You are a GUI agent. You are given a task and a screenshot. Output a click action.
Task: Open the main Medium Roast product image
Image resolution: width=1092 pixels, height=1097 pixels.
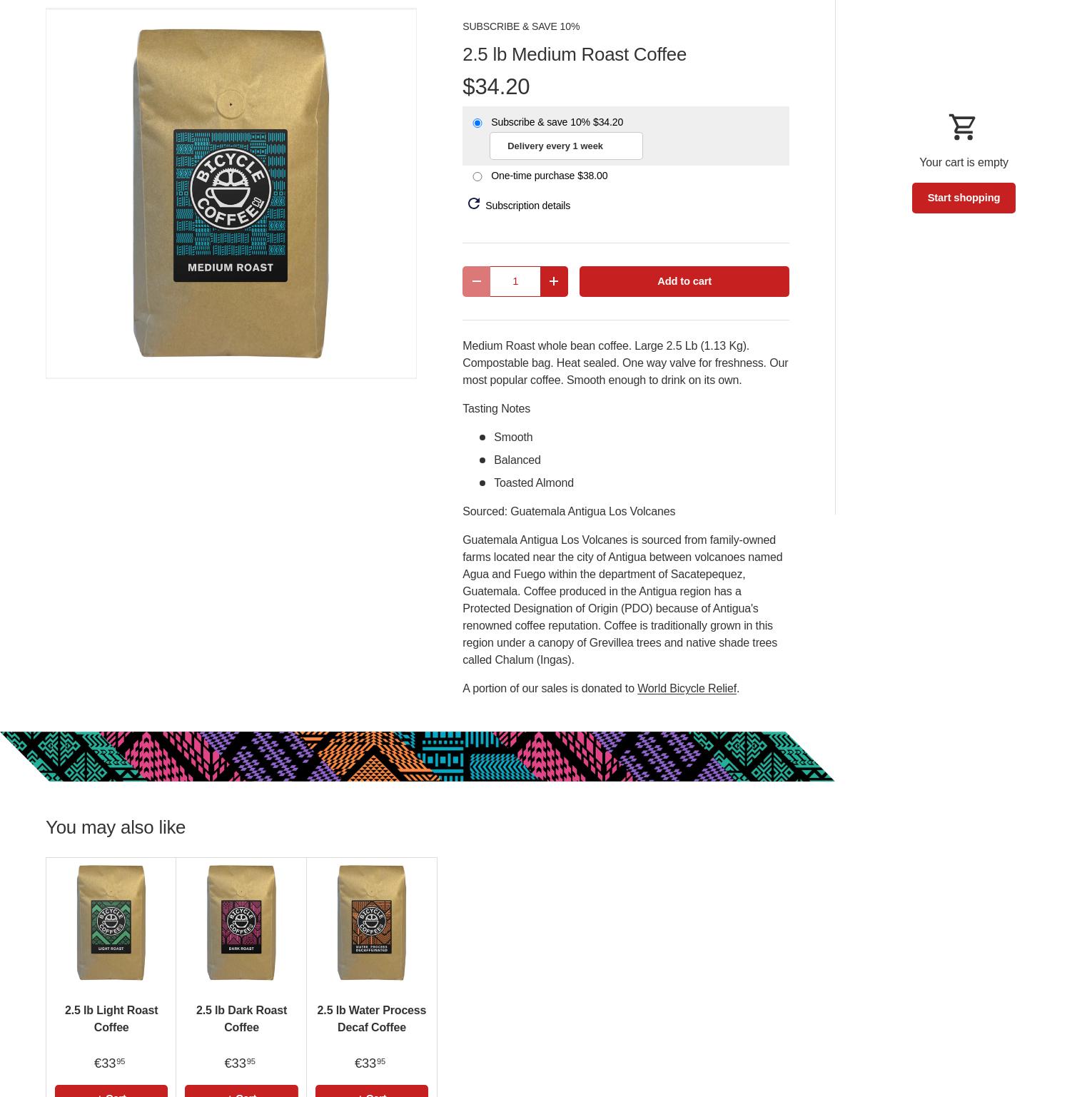coord(231,193)
